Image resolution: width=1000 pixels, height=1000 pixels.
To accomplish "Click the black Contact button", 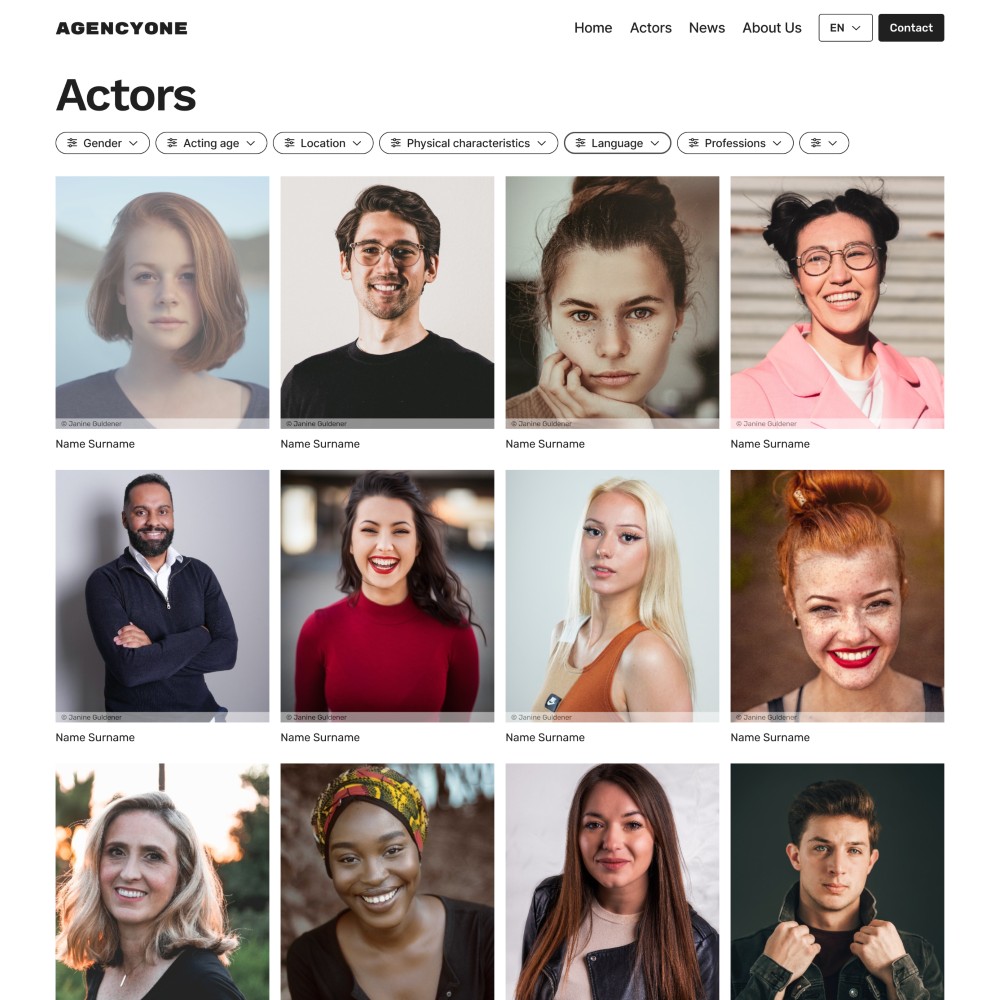I will [911, 28].
